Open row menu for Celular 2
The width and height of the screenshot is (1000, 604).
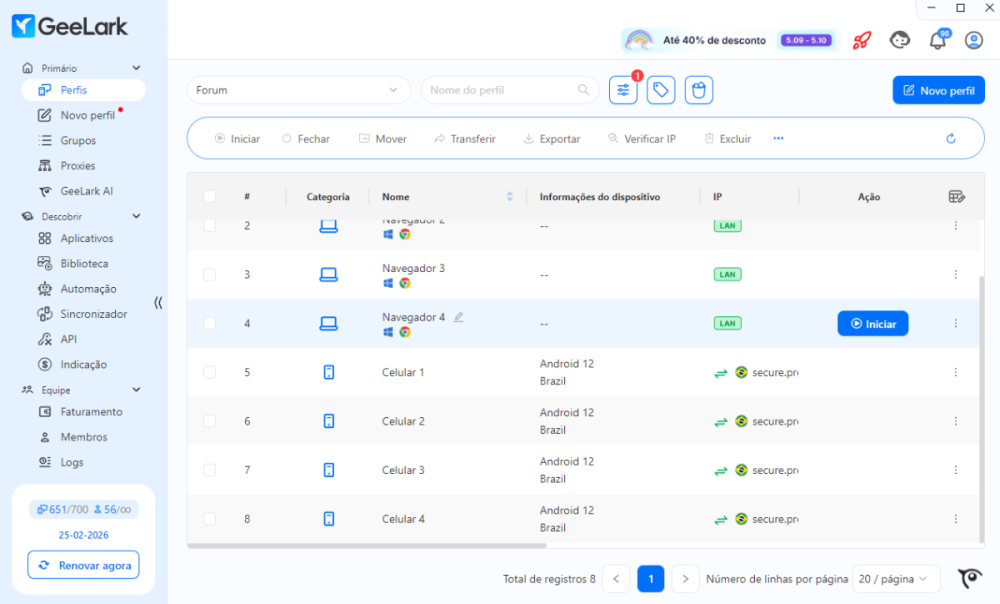(955, 421)
